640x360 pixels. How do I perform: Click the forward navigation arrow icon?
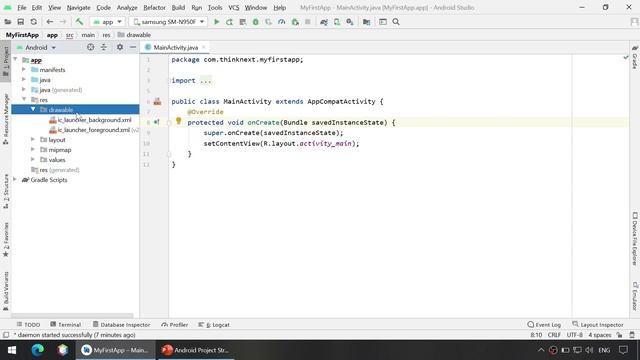click(x=63, y=22)
